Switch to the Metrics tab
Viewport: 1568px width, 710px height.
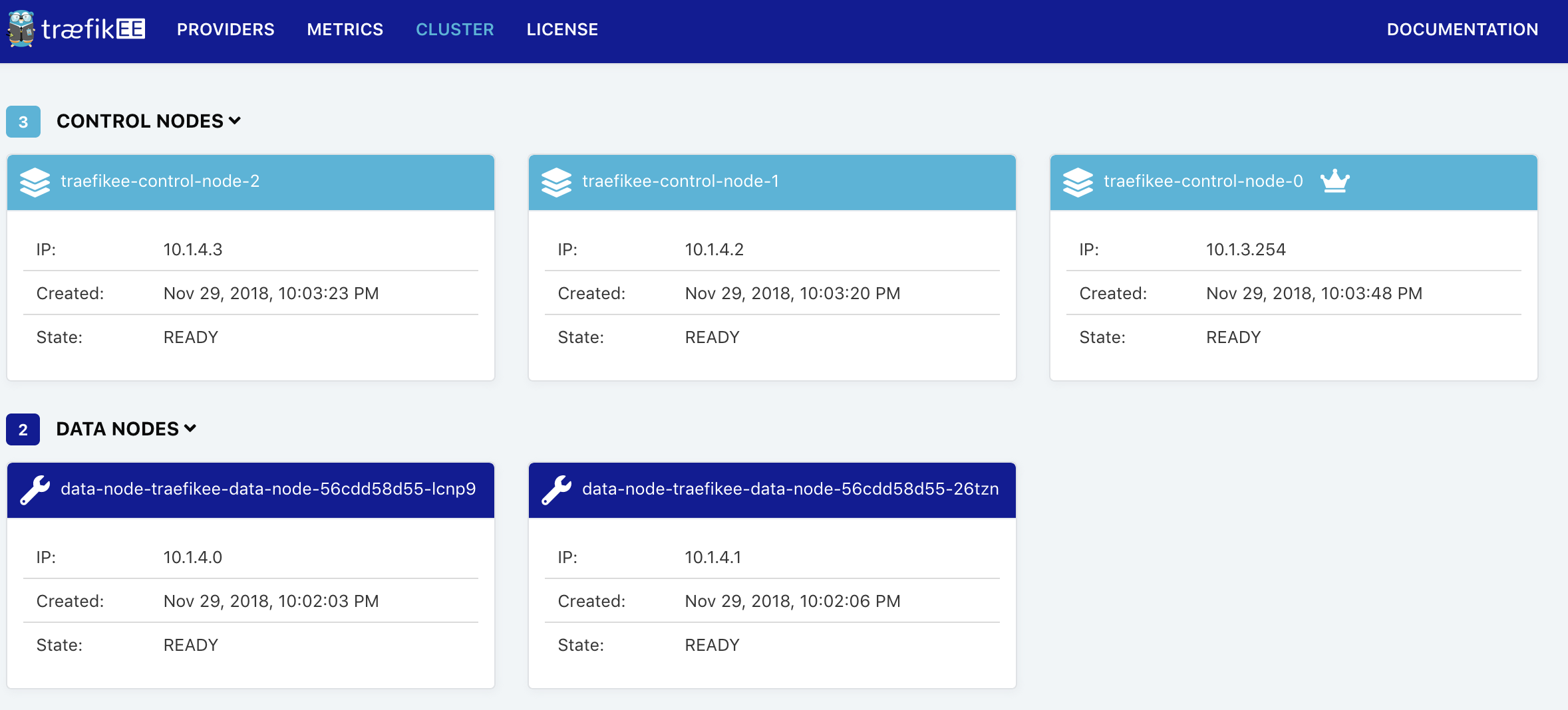[345, 29]
